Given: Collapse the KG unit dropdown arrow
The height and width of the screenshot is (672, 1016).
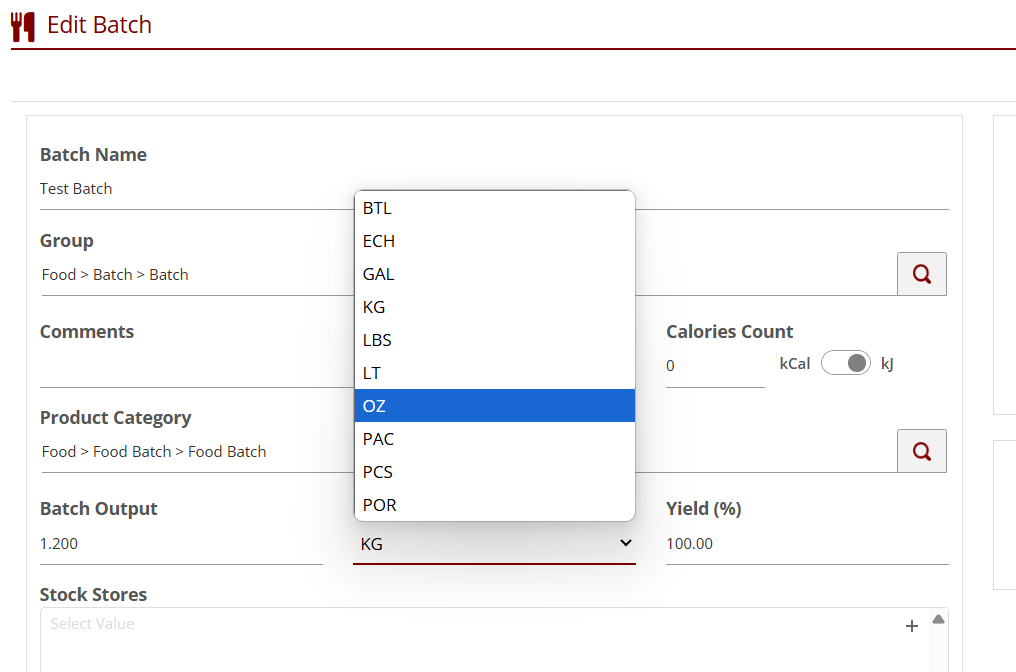Looking at the screenshot, I should 626,543.
